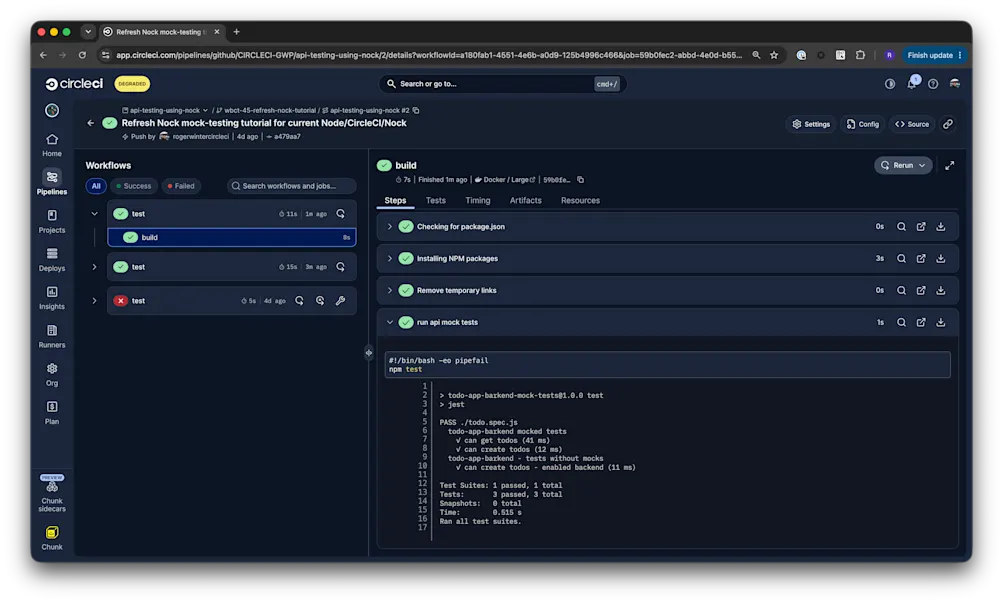Click the panel divider handle
1003x603 pixels.
(368, 352)
